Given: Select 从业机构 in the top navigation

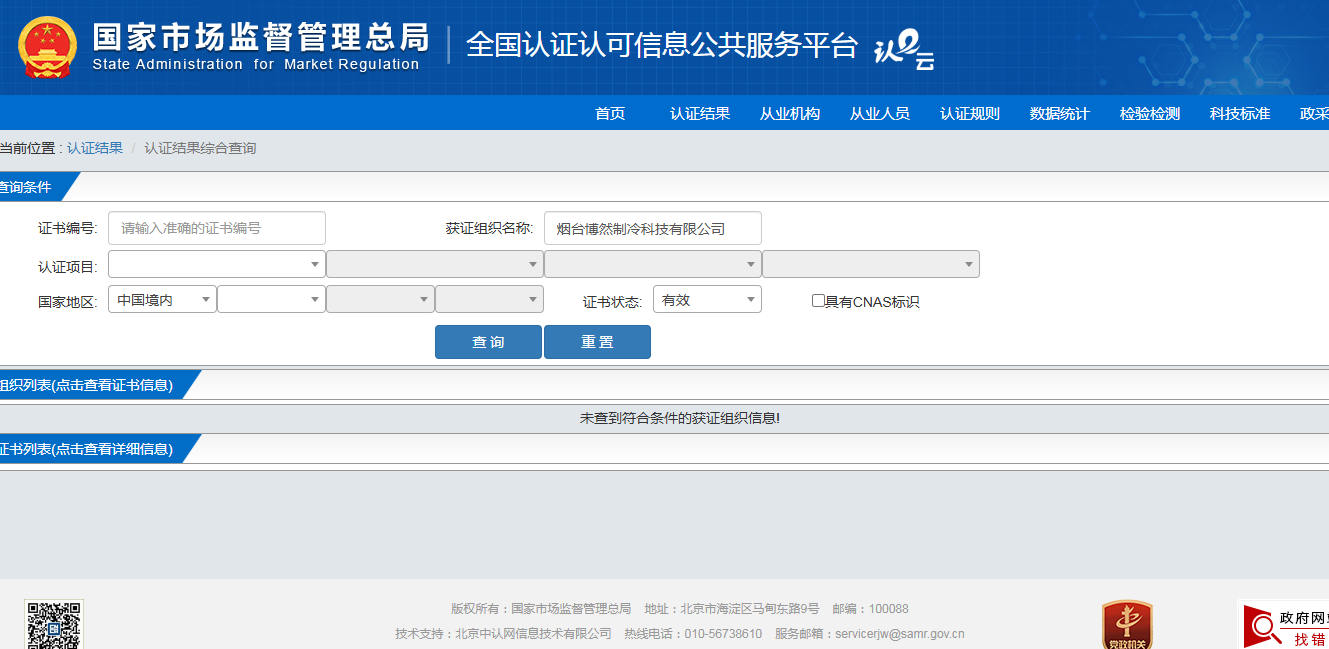Looking at the screenshot, I should pyautogui.click(x=790, y=113).
